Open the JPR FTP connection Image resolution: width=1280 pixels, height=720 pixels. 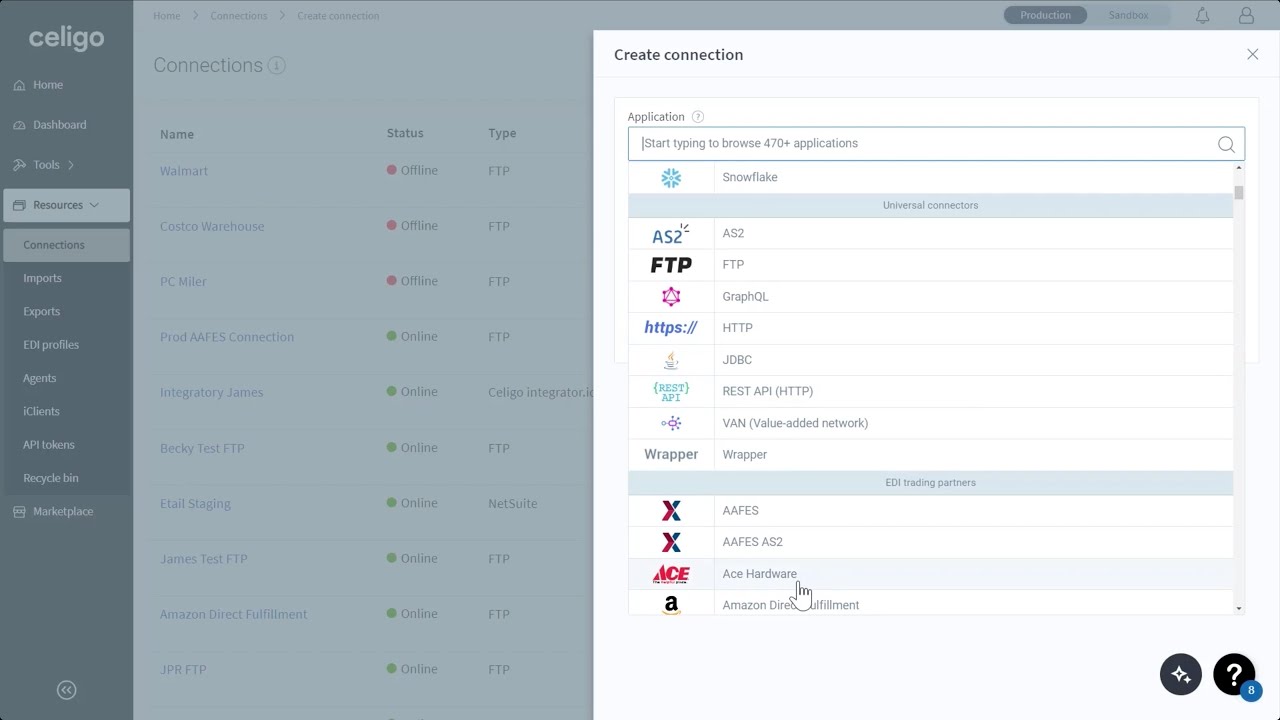(183, 670)
